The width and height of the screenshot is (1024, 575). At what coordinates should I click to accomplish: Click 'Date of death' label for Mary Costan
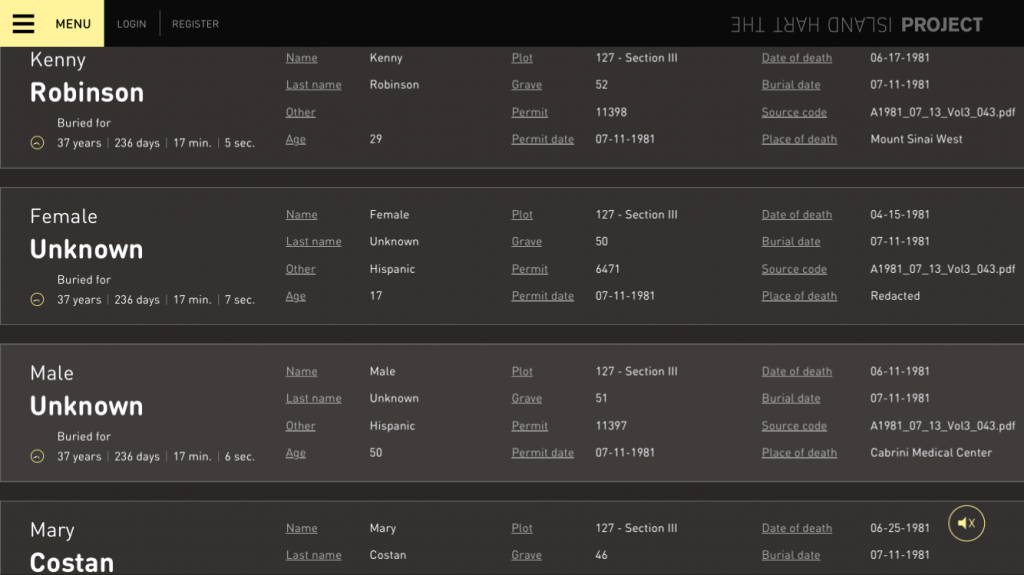click(x=796, y=529)
